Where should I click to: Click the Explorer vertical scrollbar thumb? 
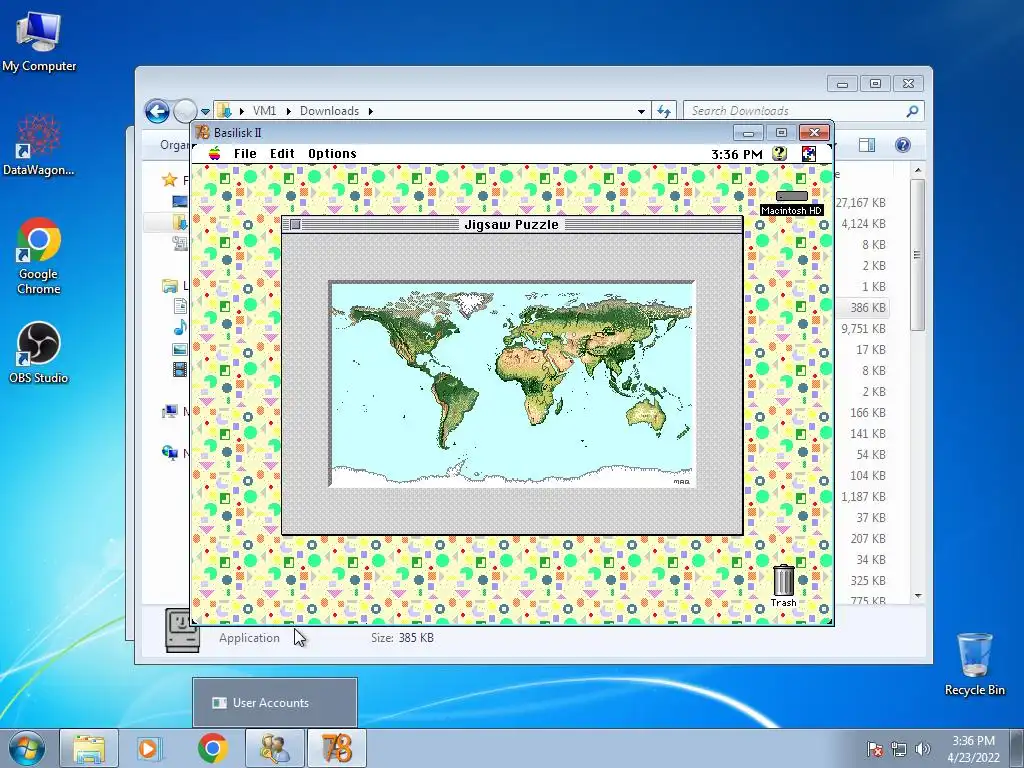point(918,255)
